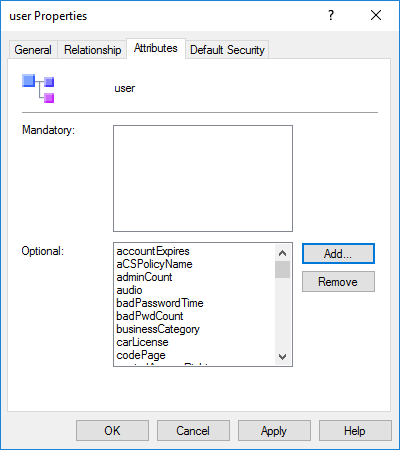This screenshot has height=450, width=400.
Task: Click the Optional list scroll-up arrow
Action: tap(283, 253)
